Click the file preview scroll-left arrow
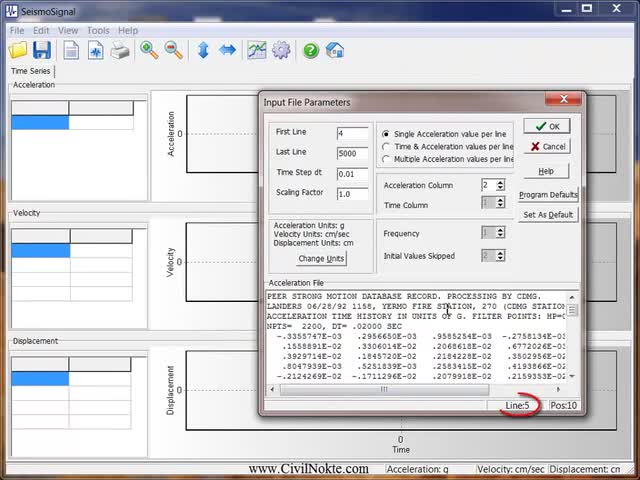640x480 pixels. click(273, 389)
